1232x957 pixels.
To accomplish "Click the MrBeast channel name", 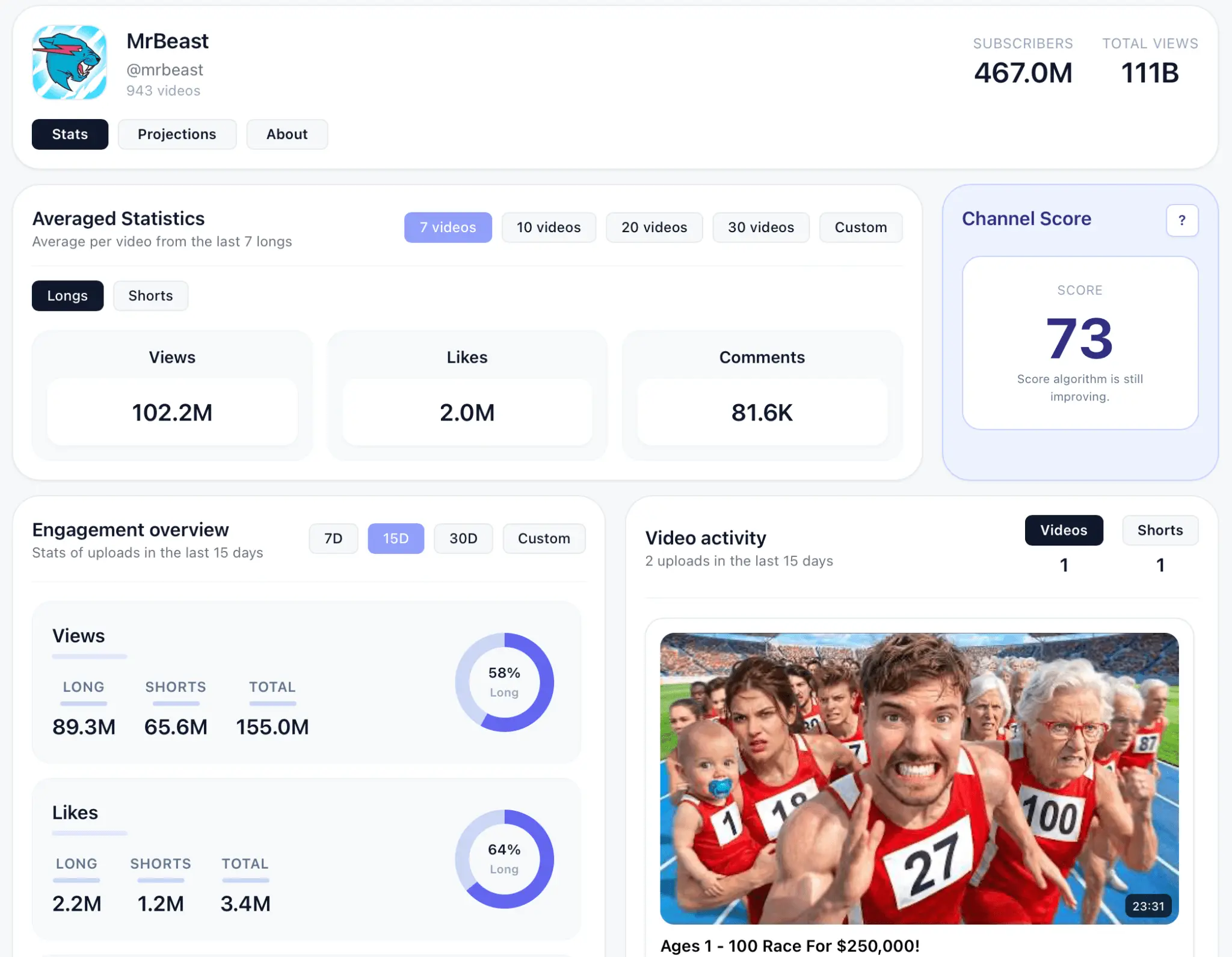I will 167,41.
